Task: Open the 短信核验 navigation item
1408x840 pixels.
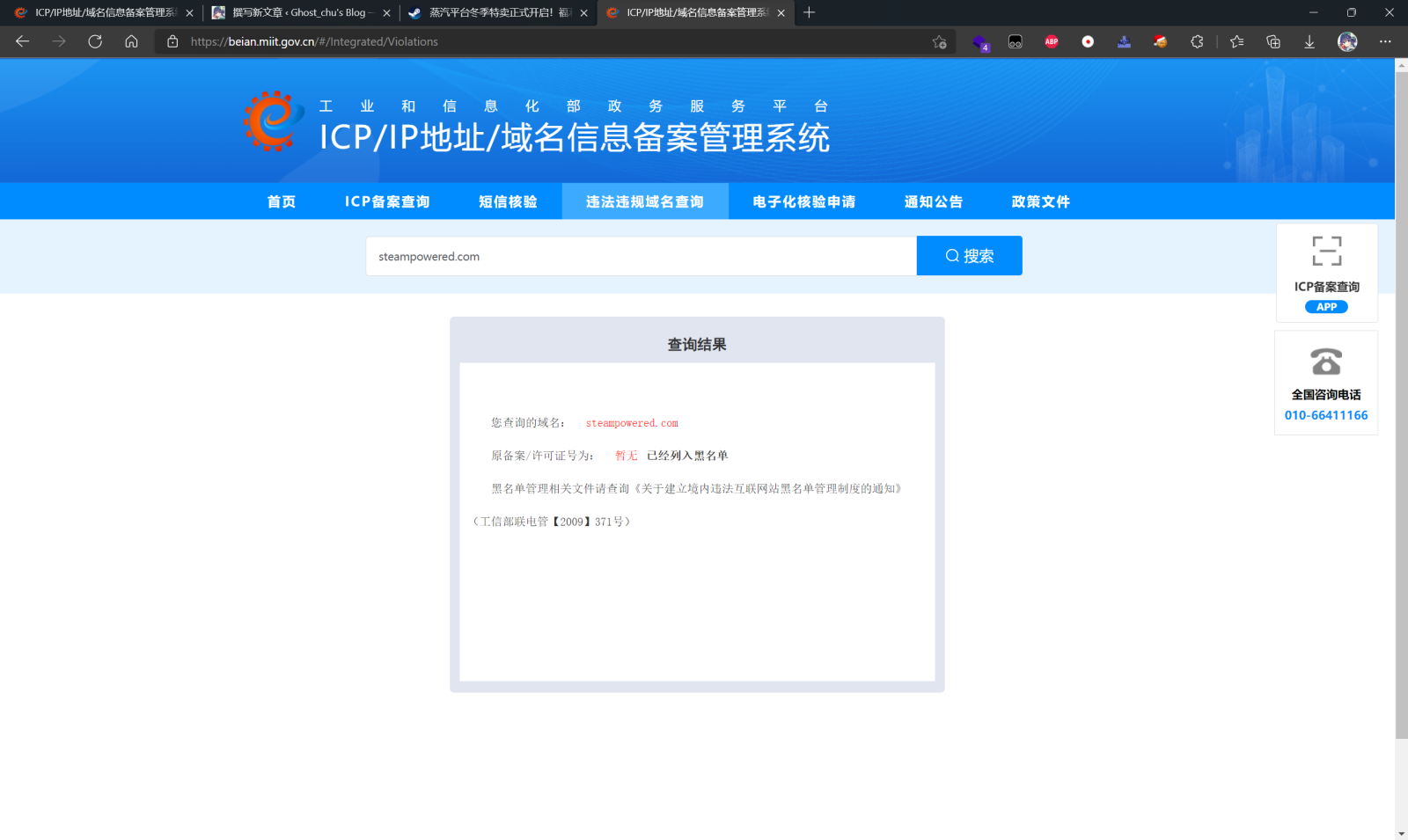Action: click(508, 201)
